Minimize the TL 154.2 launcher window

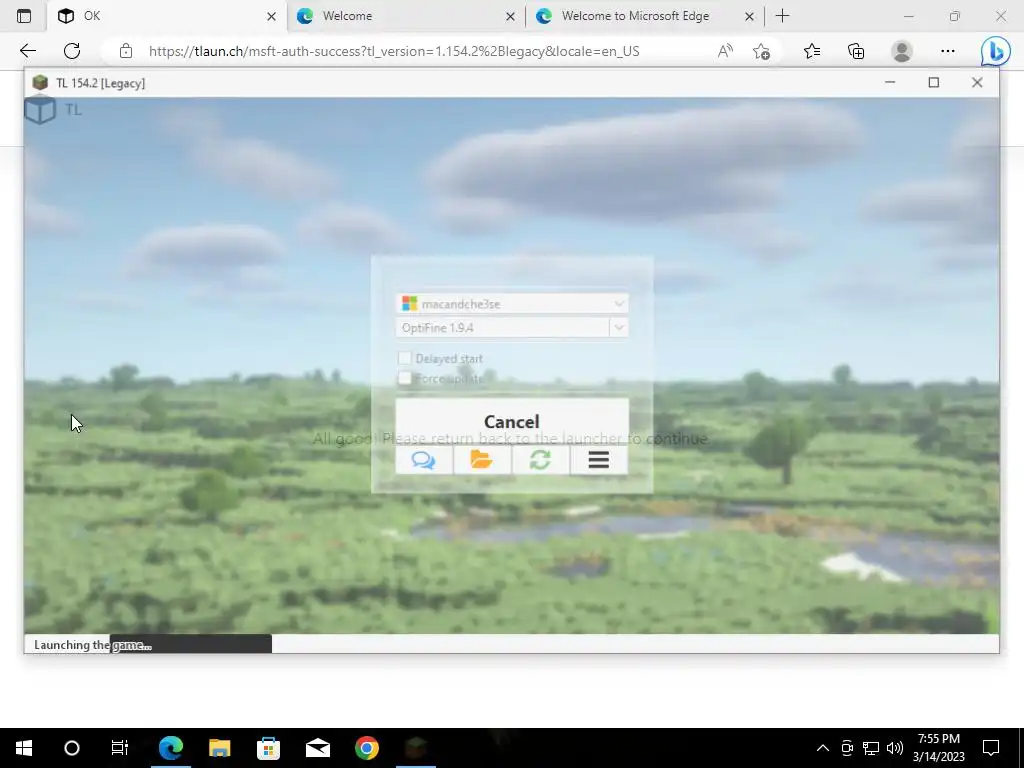pos(890,82)
